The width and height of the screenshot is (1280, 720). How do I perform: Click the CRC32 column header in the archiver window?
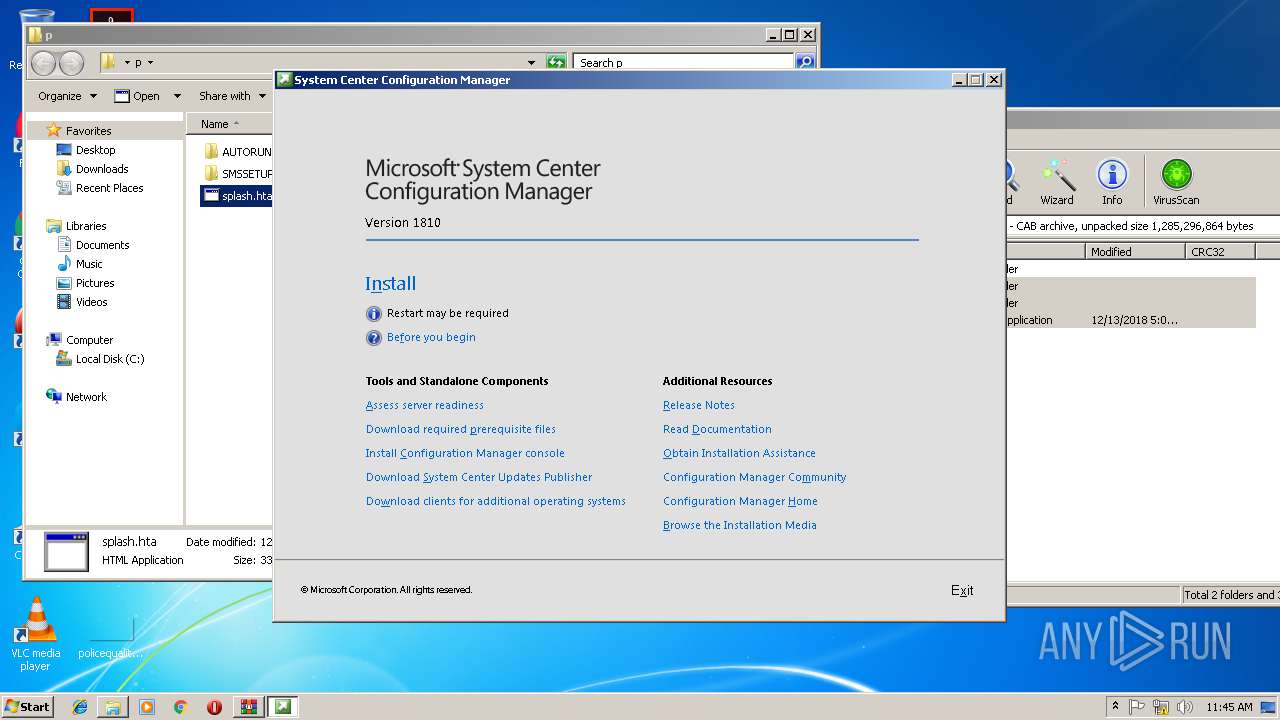1220,252
